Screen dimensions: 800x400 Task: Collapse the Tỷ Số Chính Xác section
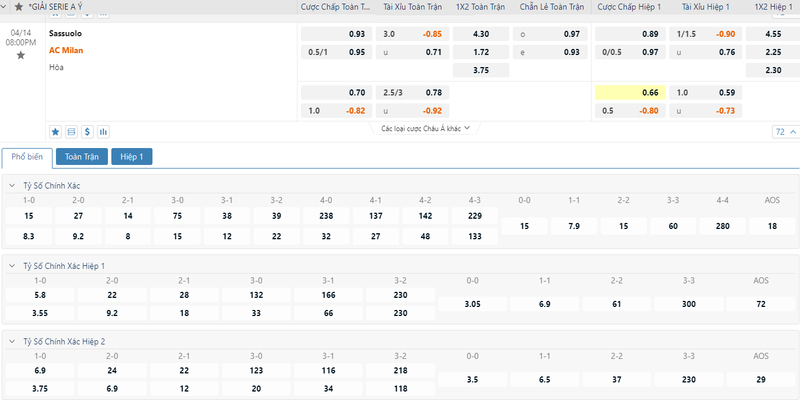(12, 186)
